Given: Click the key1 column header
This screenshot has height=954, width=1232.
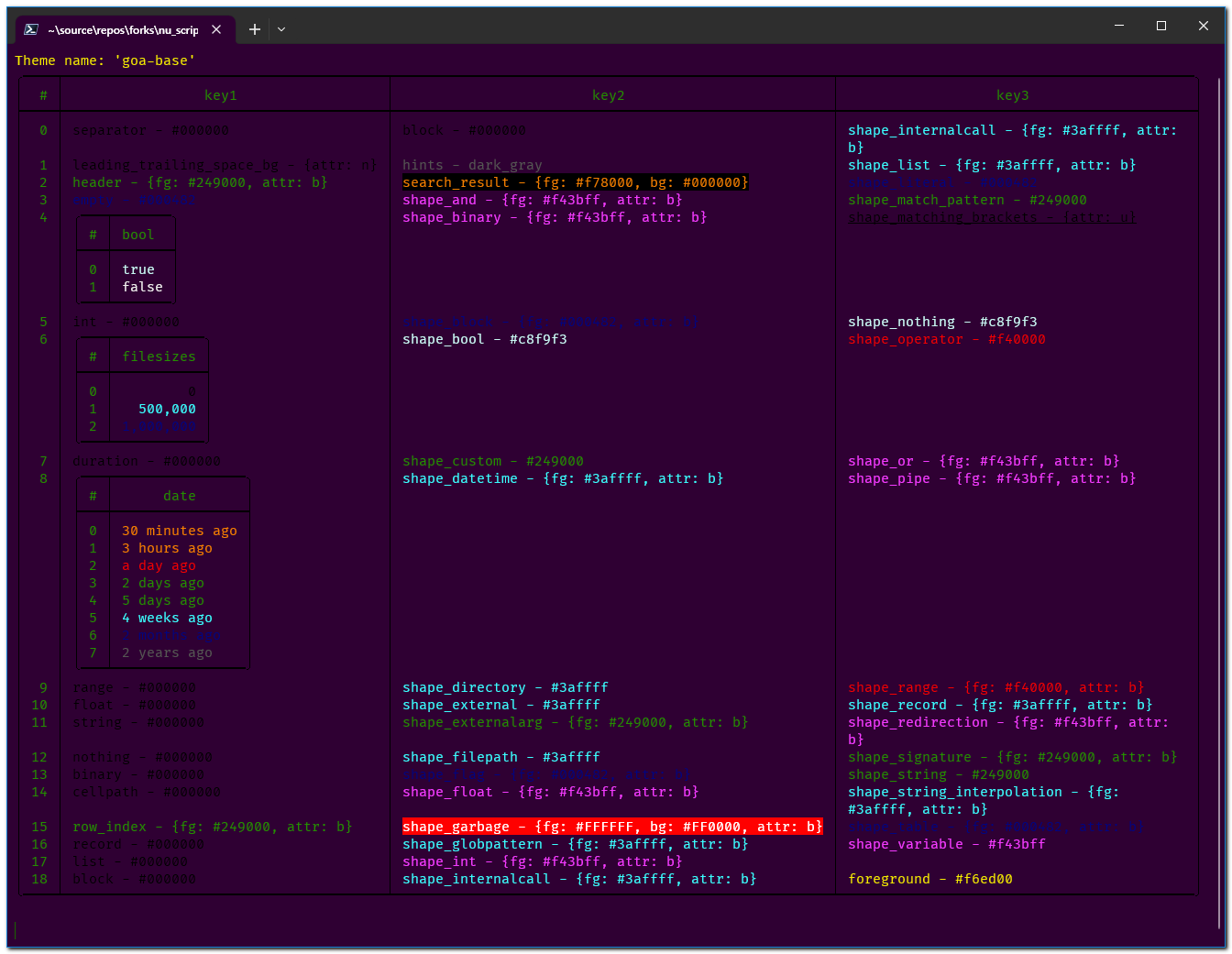Looking at the screenshot, I should click(x=221, y=95).
